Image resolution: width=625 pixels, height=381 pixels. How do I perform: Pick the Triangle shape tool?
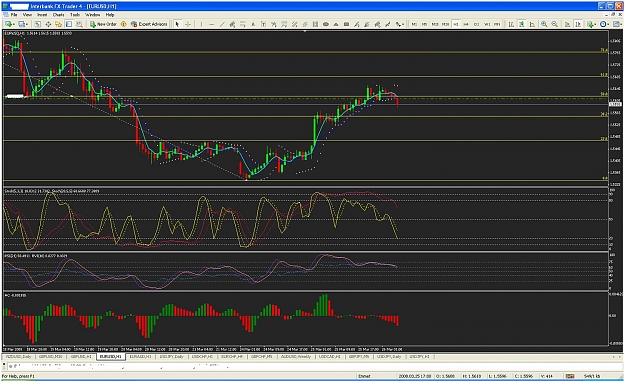336,24
